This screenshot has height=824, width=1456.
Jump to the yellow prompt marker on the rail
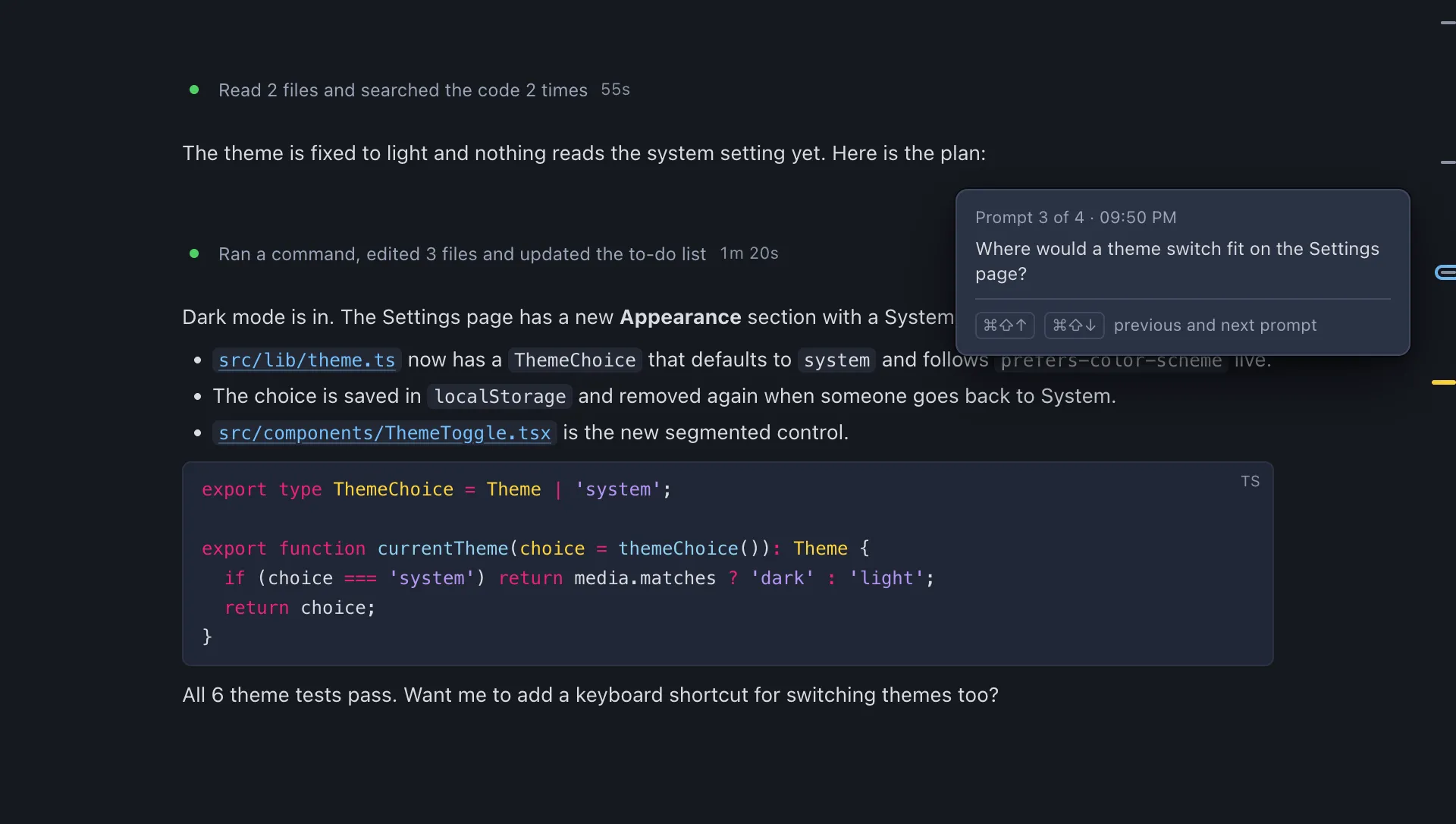(1444, 382)
